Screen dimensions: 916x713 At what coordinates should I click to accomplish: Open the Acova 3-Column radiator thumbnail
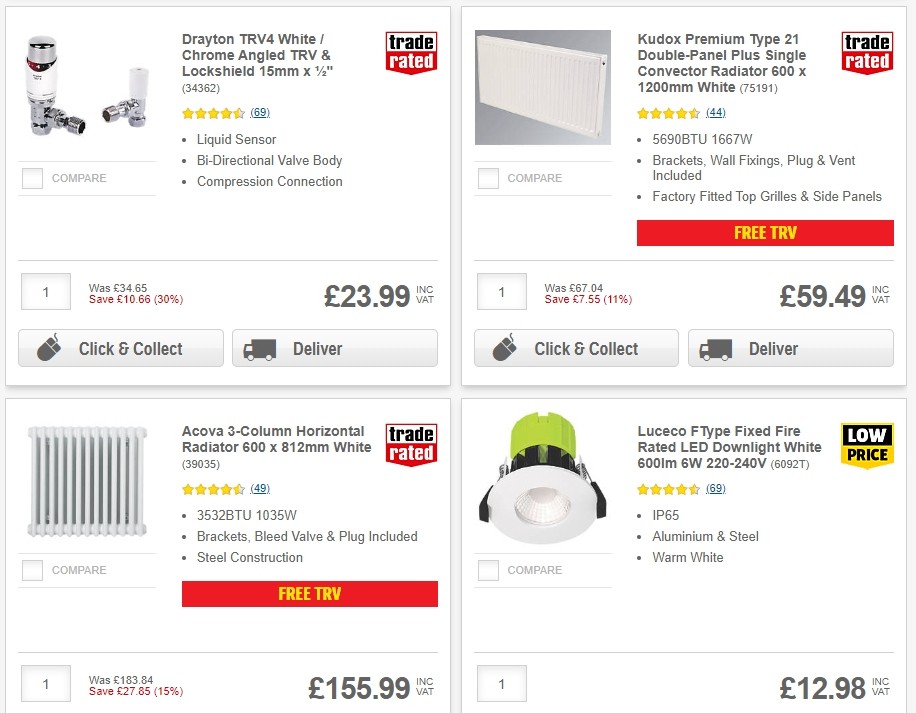[87, 481]
